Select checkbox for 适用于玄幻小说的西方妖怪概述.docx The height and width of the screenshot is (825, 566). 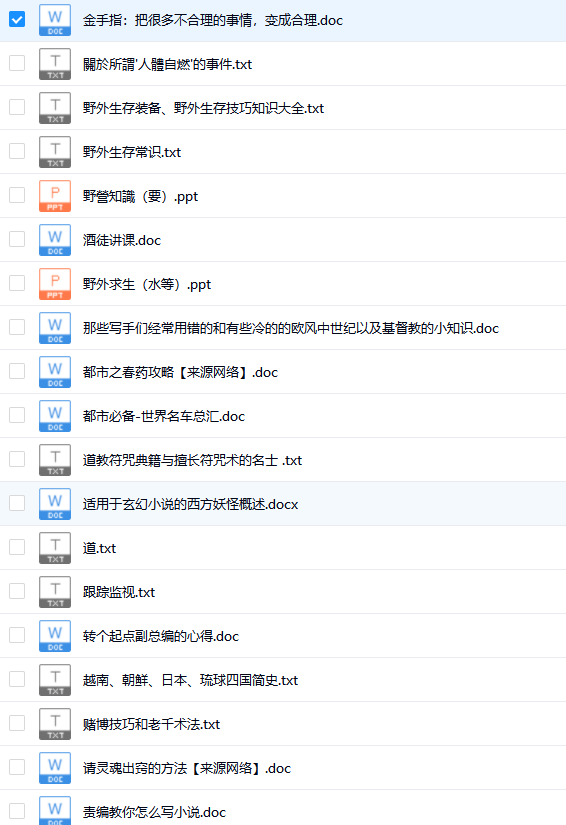point(17,504)
